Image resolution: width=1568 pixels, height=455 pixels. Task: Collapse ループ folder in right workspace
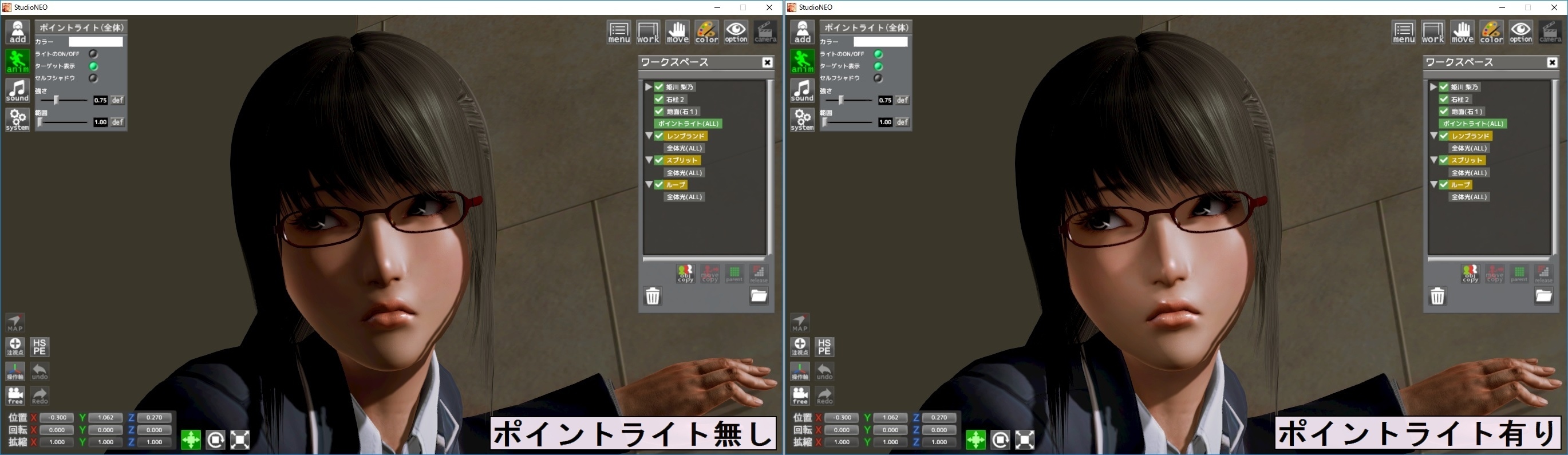[x=1433, y=184]
